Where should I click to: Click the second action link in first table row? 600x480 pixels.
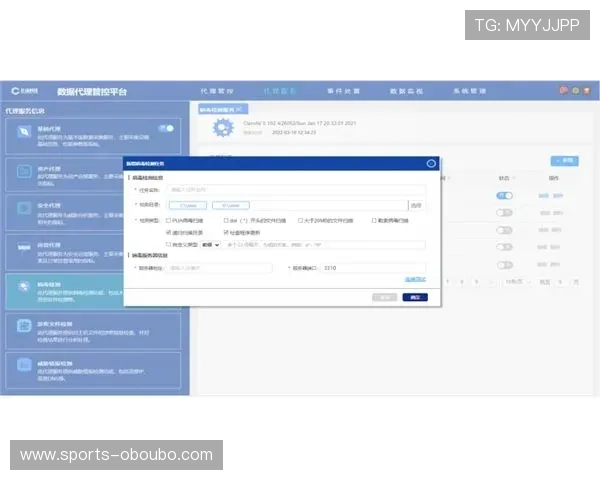pos(558,196)
